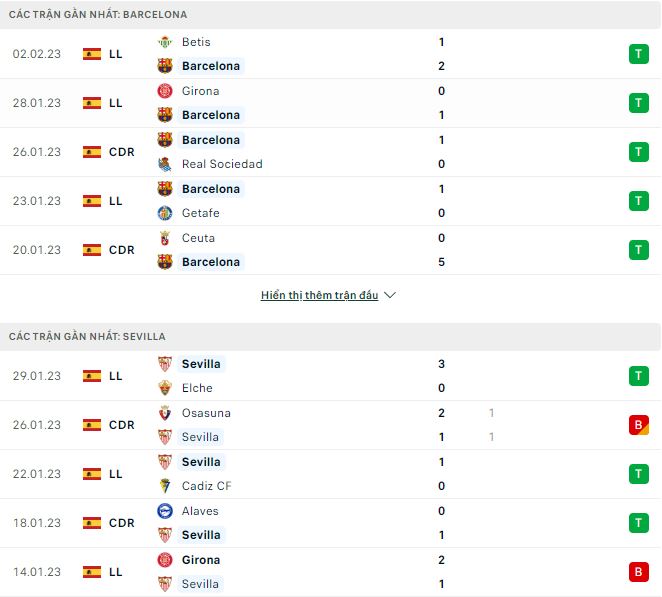Viewport: 662px width, 597px height.
Task: Click the Ceuta vs Barcelona score 5
Action: click(x=441, y=262)
